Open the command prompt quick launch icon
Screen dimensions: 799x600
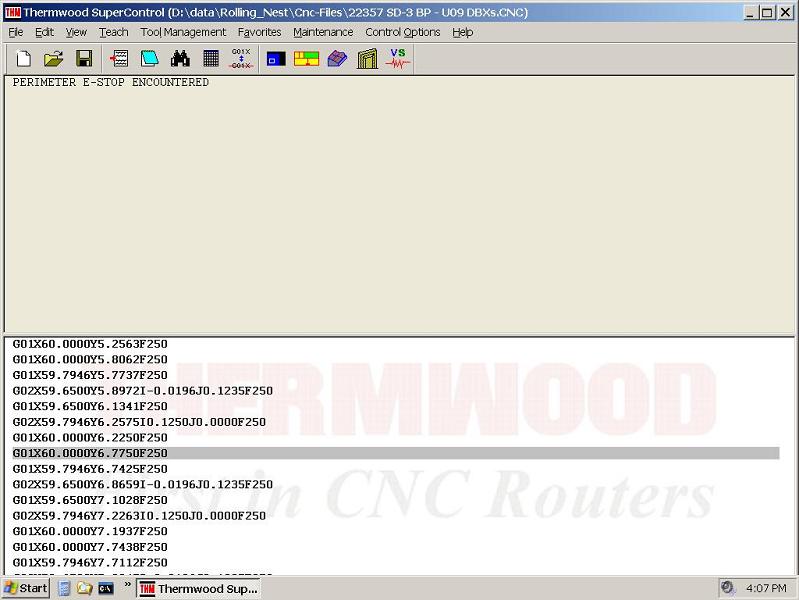pos(106,589)
